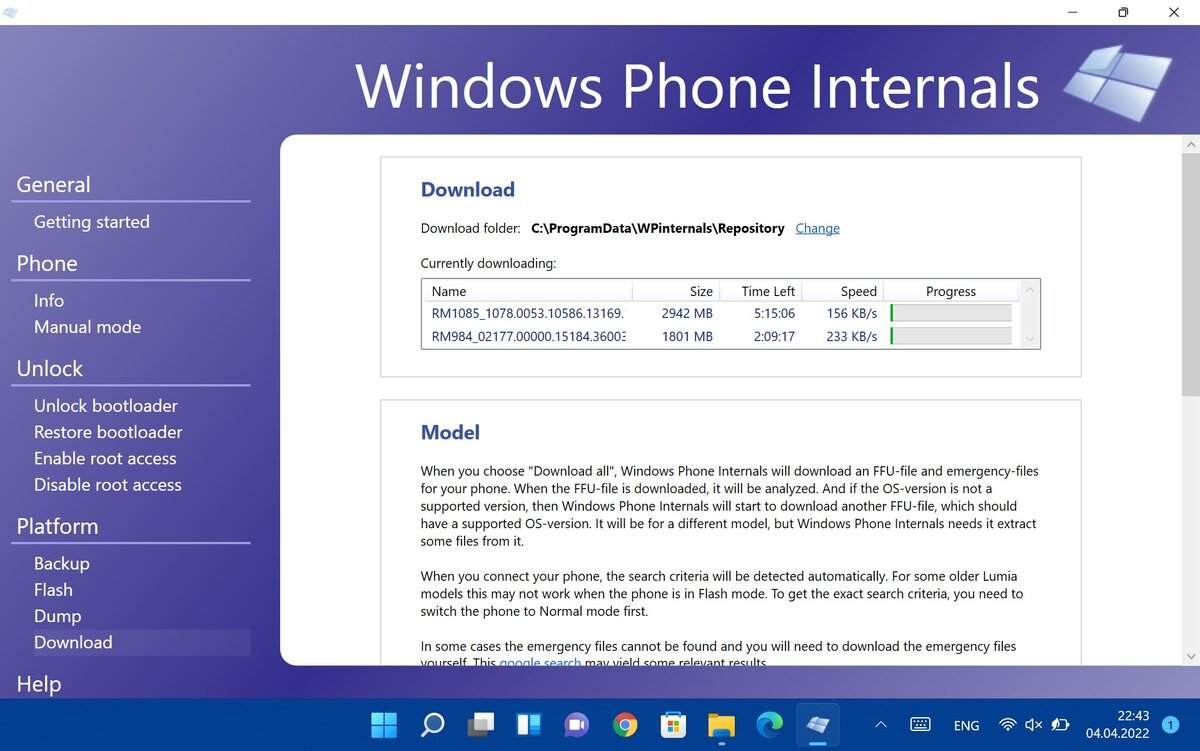Click main page scrollbar up arrow

(1190, 145)
